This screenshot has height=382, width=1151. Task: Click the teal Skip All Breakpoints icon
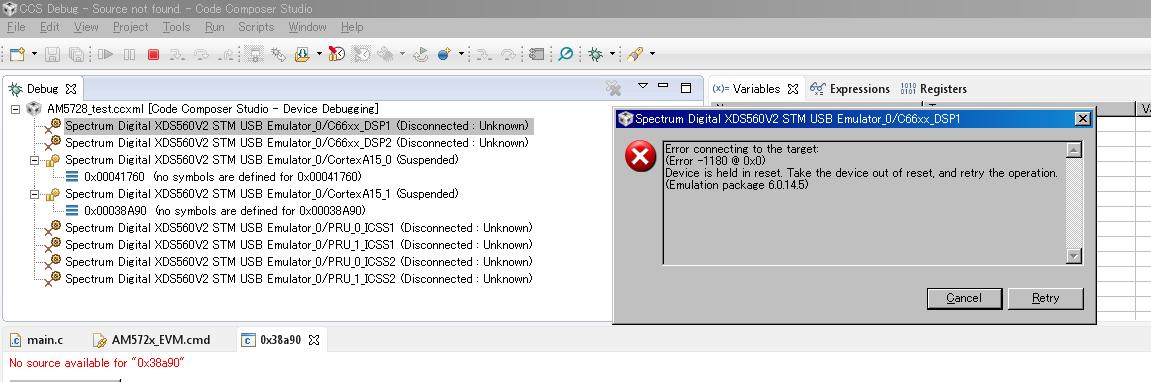tap(565, 54)
